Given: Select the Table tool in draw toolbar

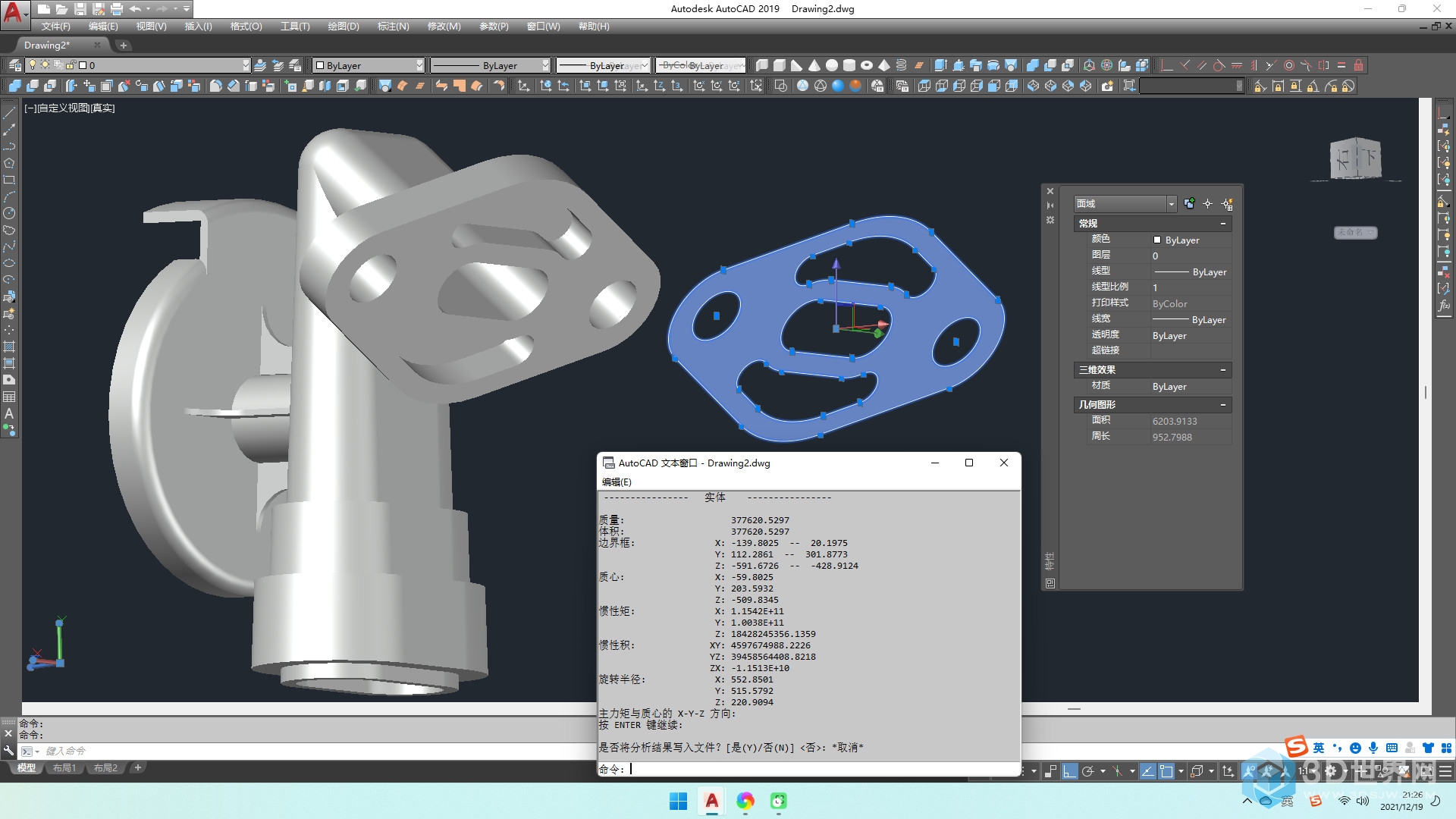Looking at the screenshot, I should (9, 397).
